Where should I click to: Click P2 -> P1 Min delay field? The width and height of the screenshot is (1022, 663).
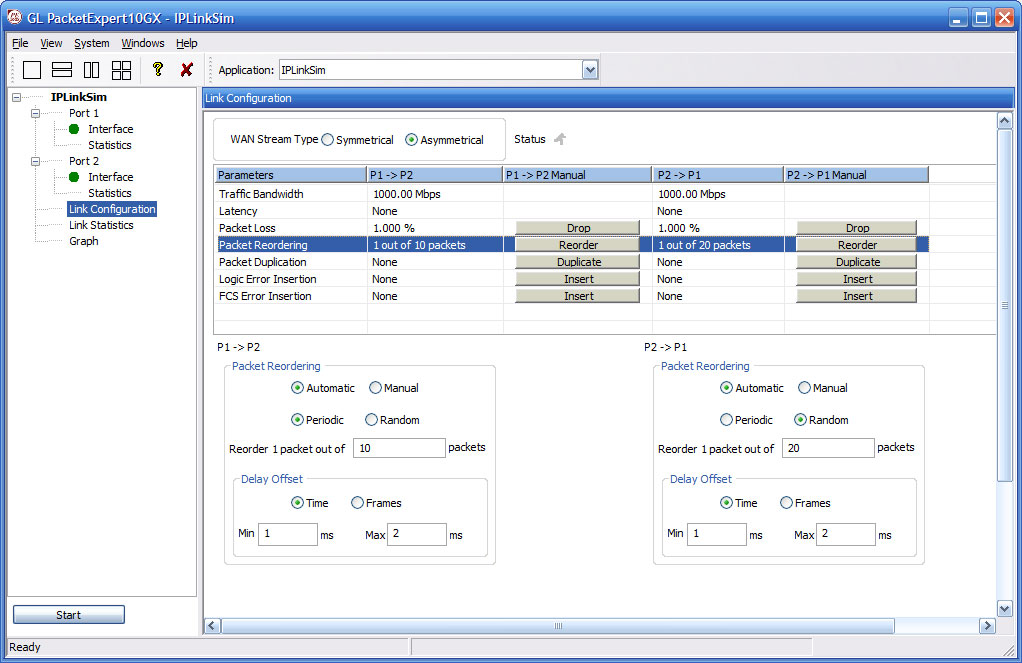(716, 534)
